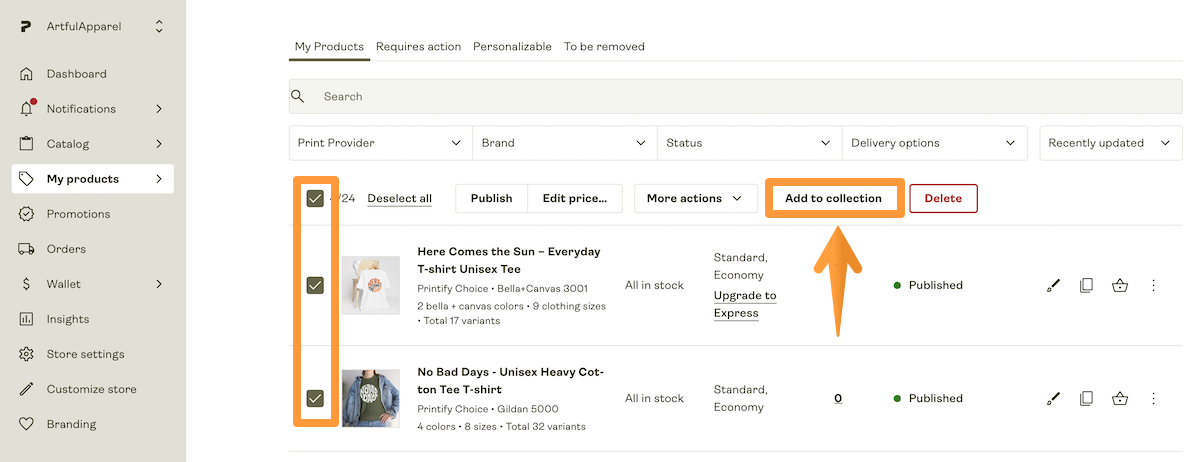Image resolution: width=1200 pixels, height=462 pixels.
Task: Click Published status of No Bad Days
Action: [x=928, y=398]
